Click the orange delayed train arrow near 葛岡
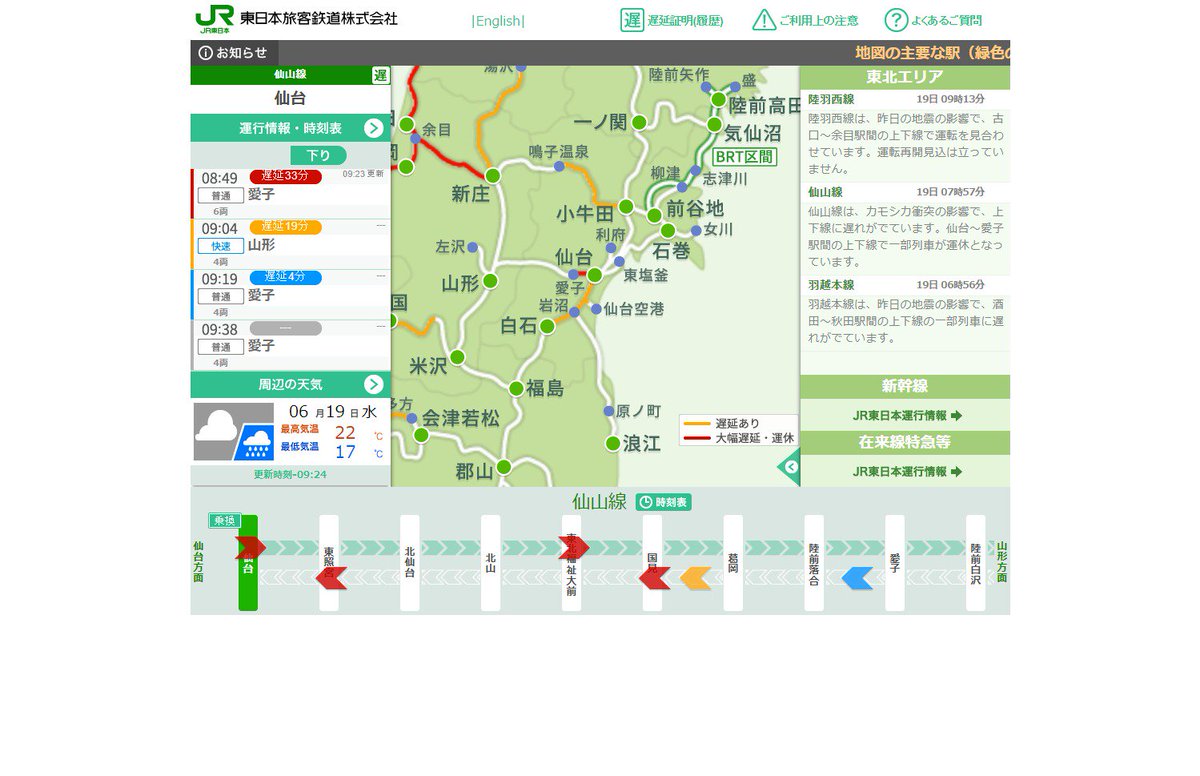This screenshot has height=776, width=1200. (696, 578)
